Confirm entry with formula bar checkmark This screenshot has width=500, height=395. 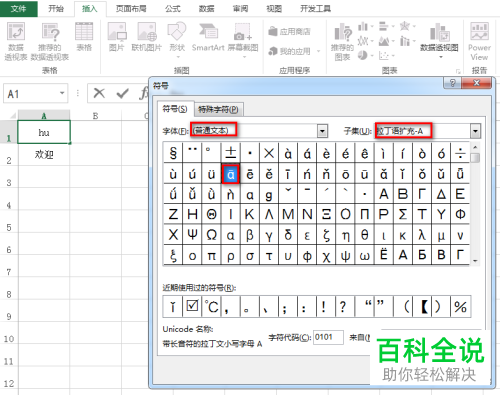(122, 93)
